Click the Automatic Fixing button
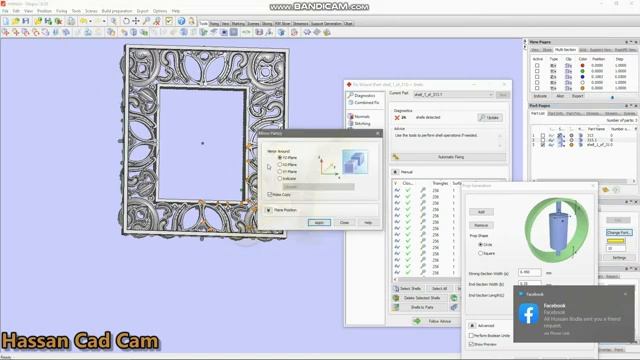Image resolution: width=640 pixels, height=360 pixels. (449, 157)
